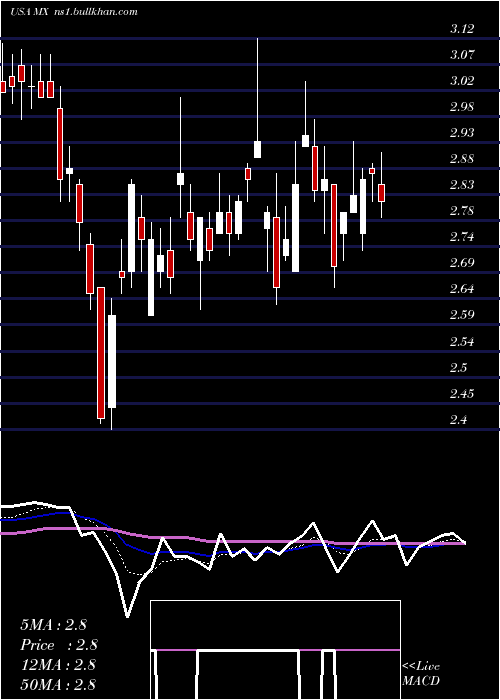Click the 2.88 price axis label

[x=461, y=159]
